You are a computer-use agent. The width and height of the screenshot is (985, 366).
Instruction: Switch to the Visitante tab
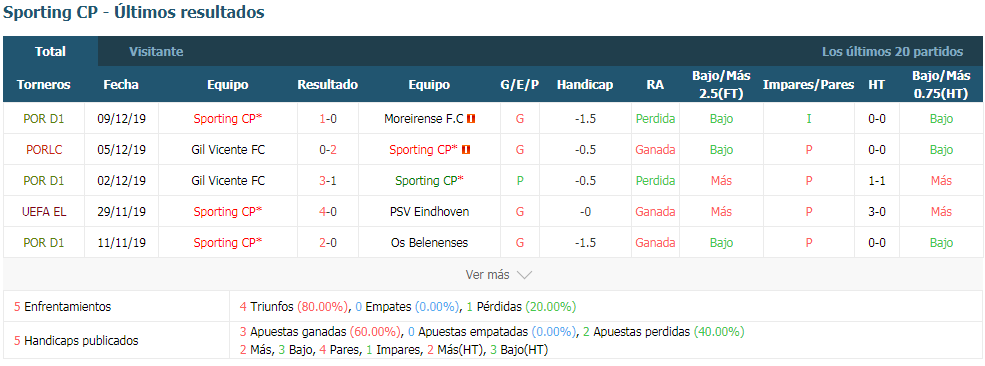[156, 51]
